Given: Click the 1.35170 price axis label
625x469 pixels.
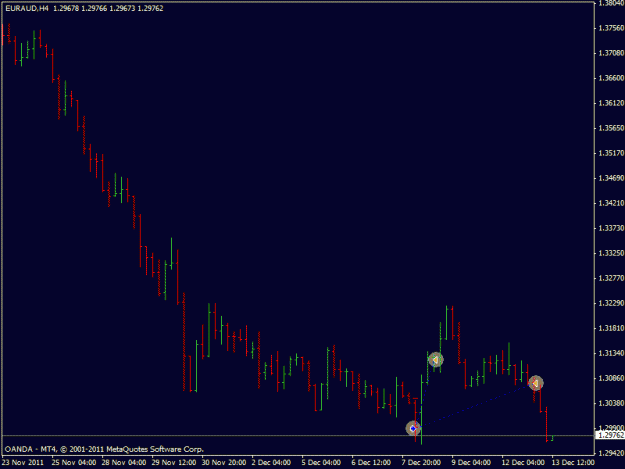Looking at the screenshot, I should pyautogui.click(x=611, y=153).
